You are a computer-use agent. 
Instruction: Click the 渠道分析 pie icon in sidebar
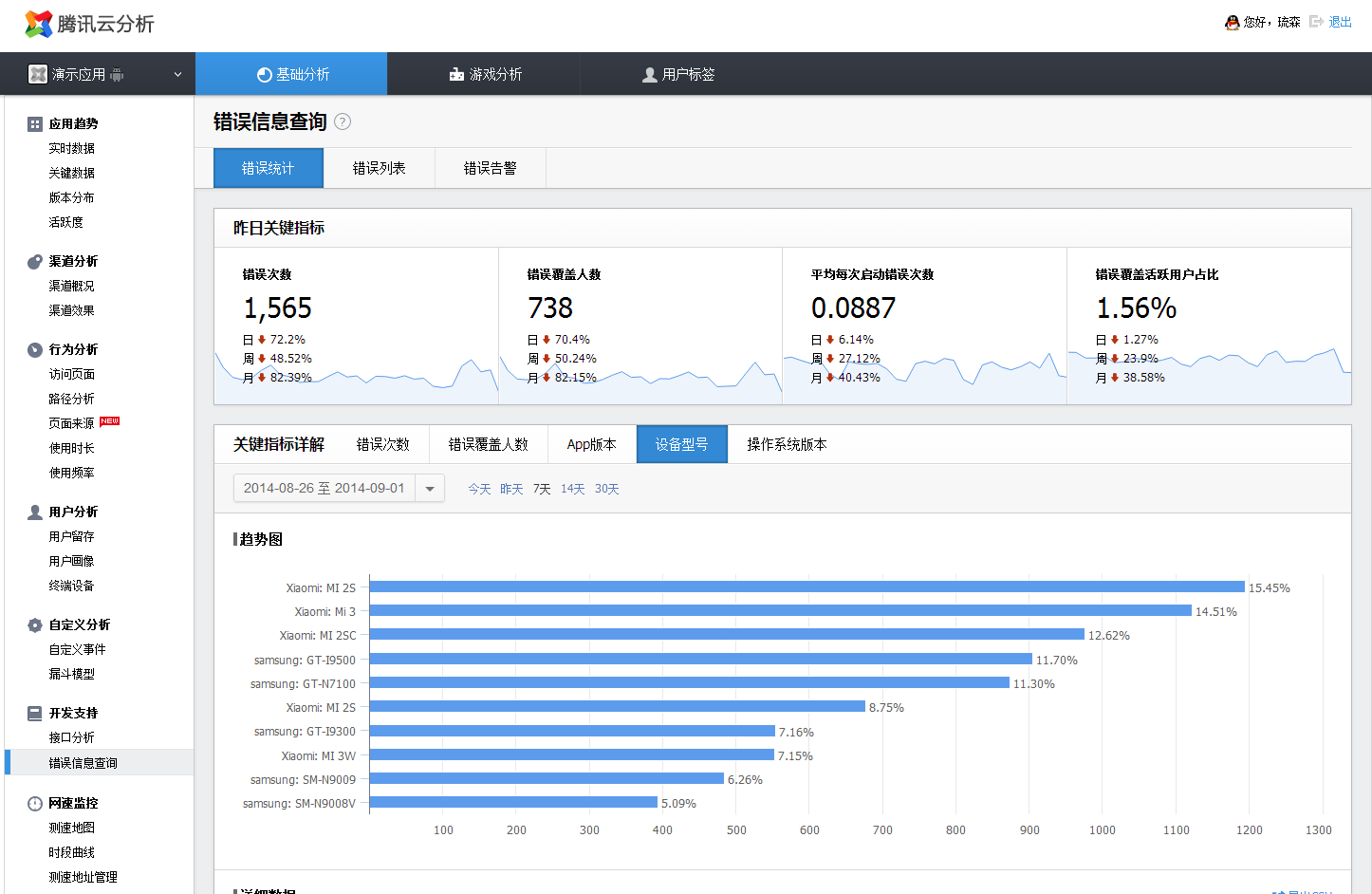click(x=35, y=262)
